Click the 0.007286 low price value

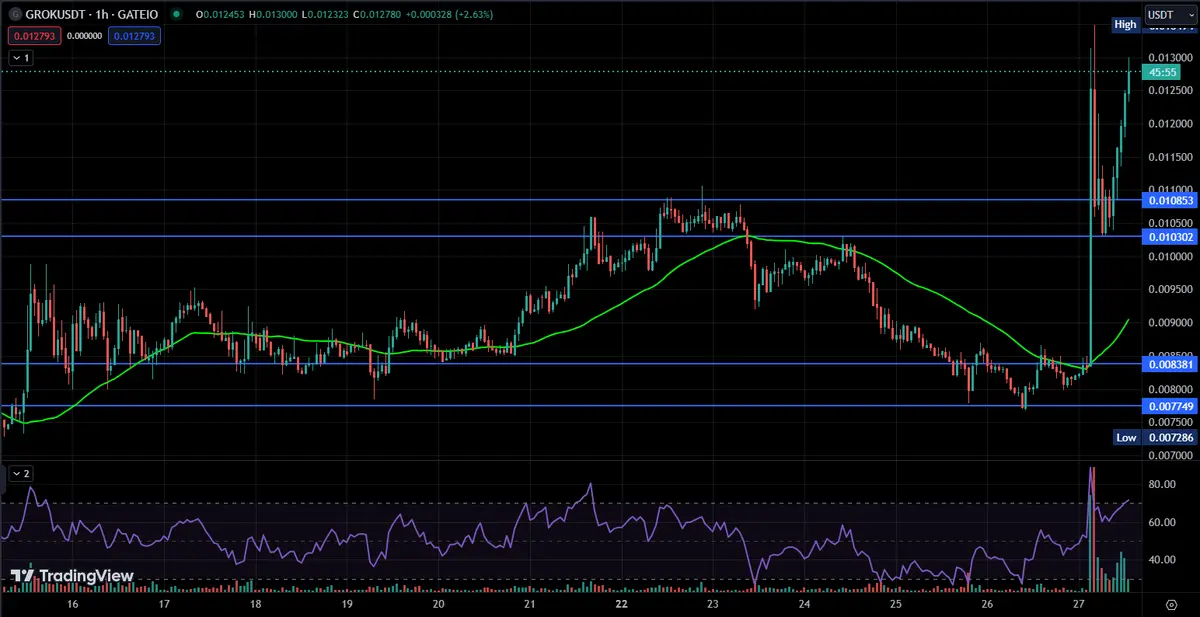[x=1171, y=438]
